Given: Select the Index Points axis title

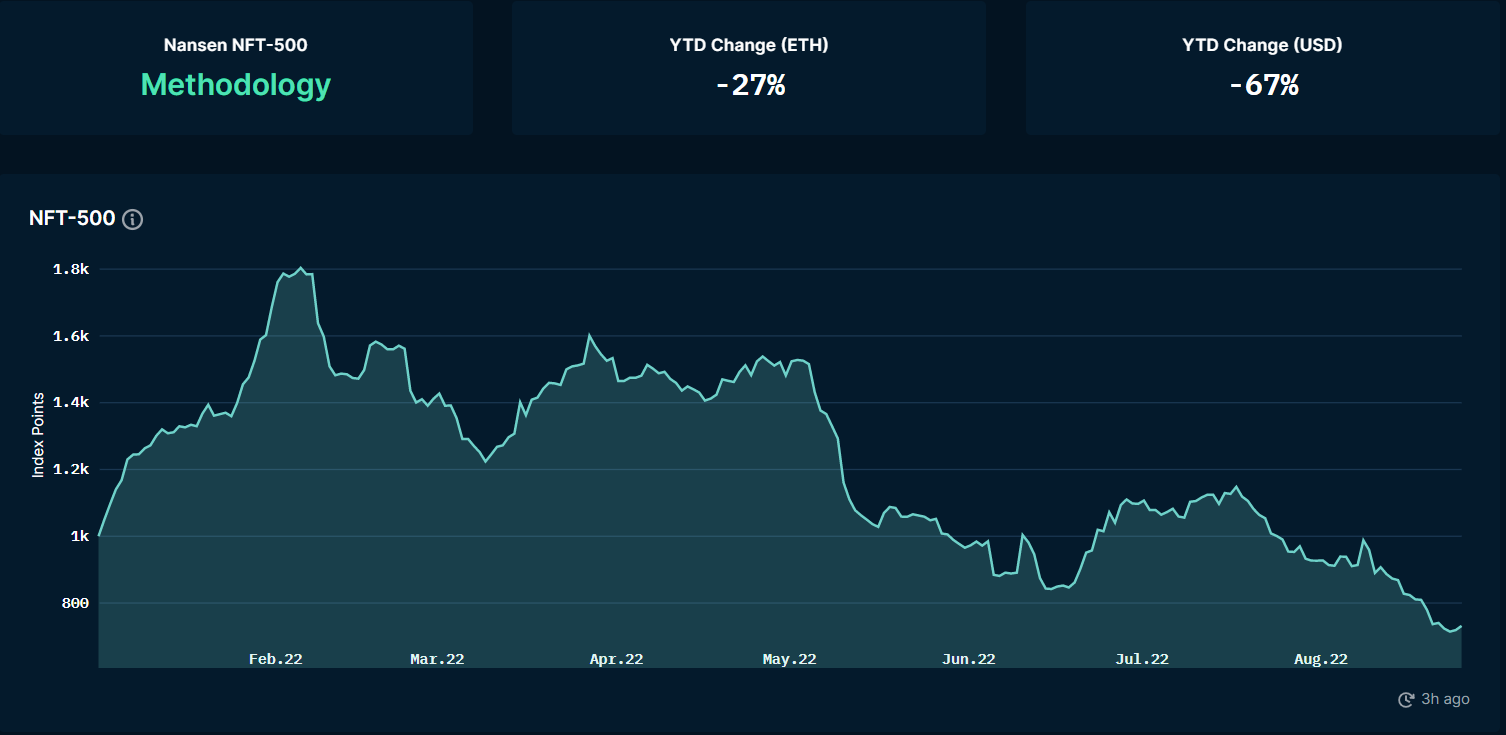Looking at the screenshot, I should (38, 435).
